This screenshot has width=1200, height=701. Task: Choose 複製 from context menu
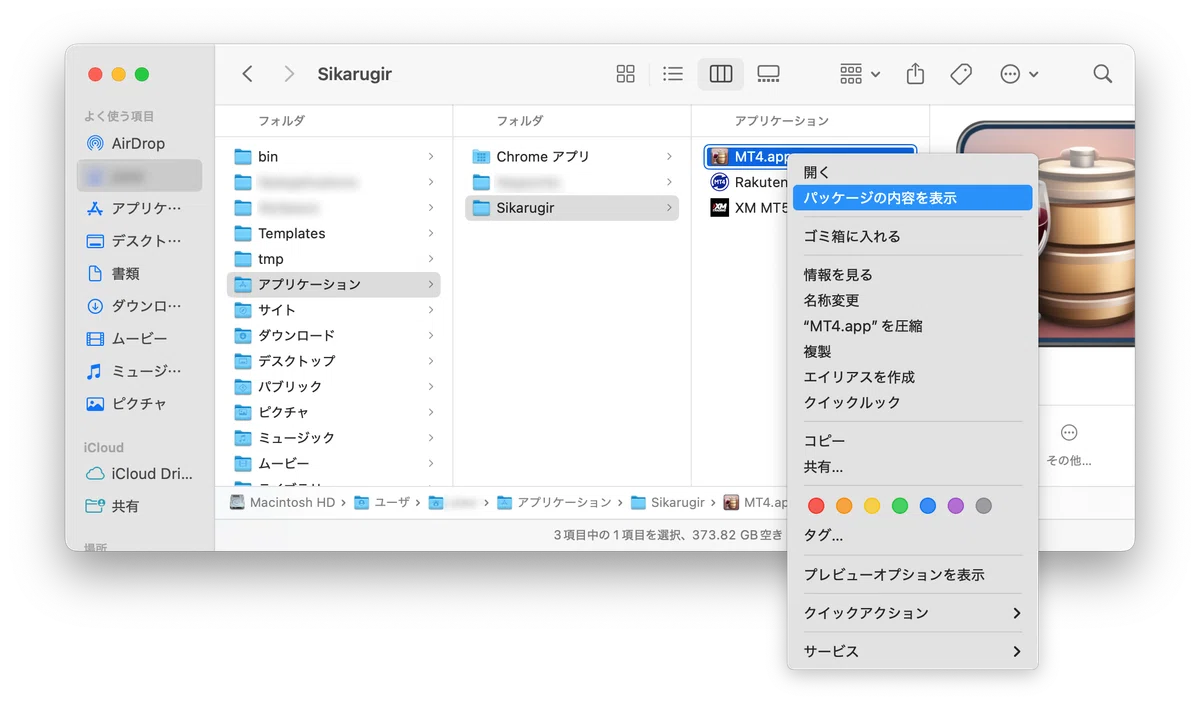pyautogui.click(x=912, y=352)
